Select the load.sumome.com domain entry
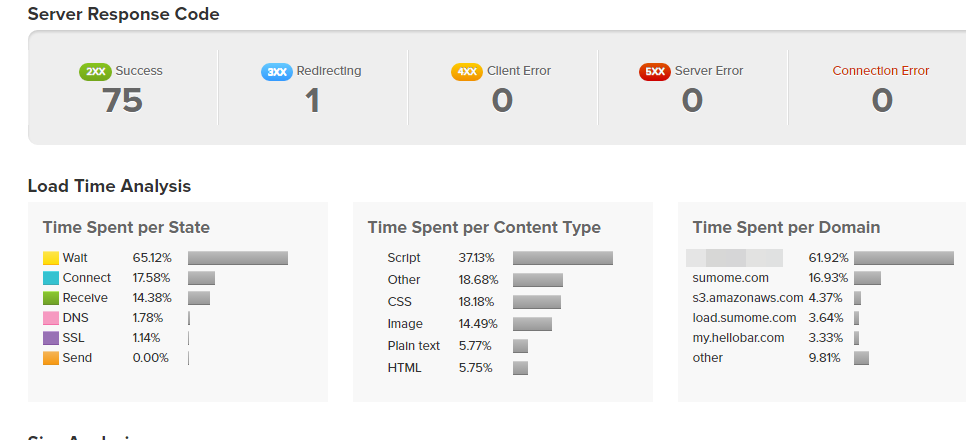Viewport: 966px width, 440px height. click(x=744, y=318)
